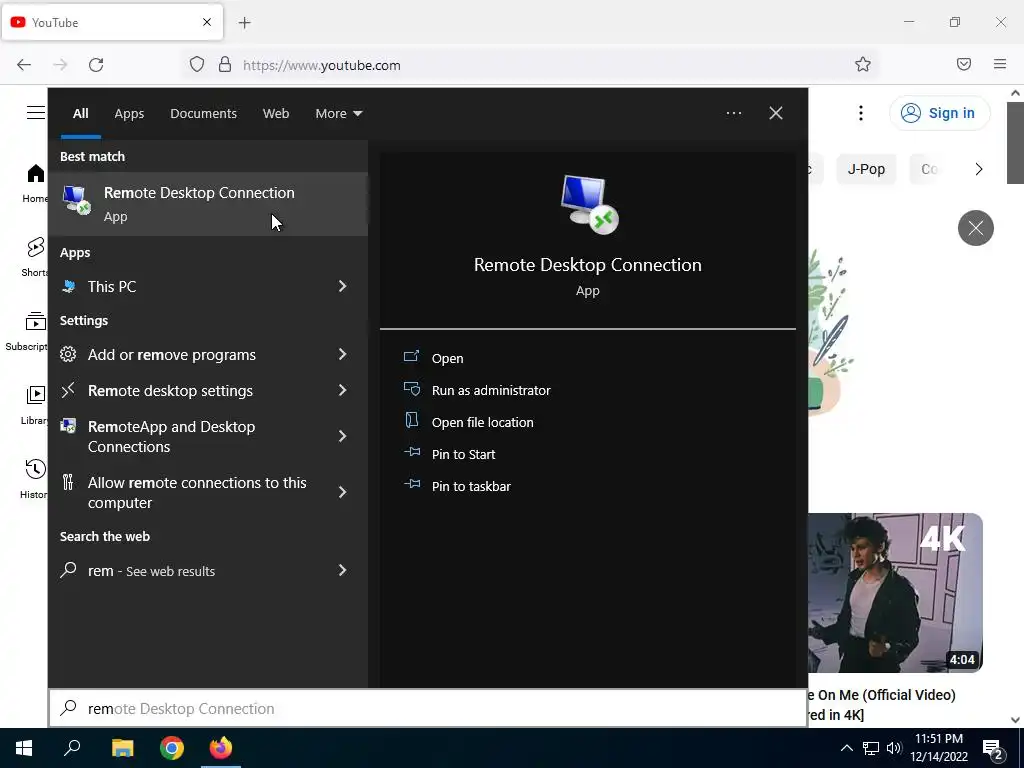Expand Add or remove programs arrow

coord(342,355)
